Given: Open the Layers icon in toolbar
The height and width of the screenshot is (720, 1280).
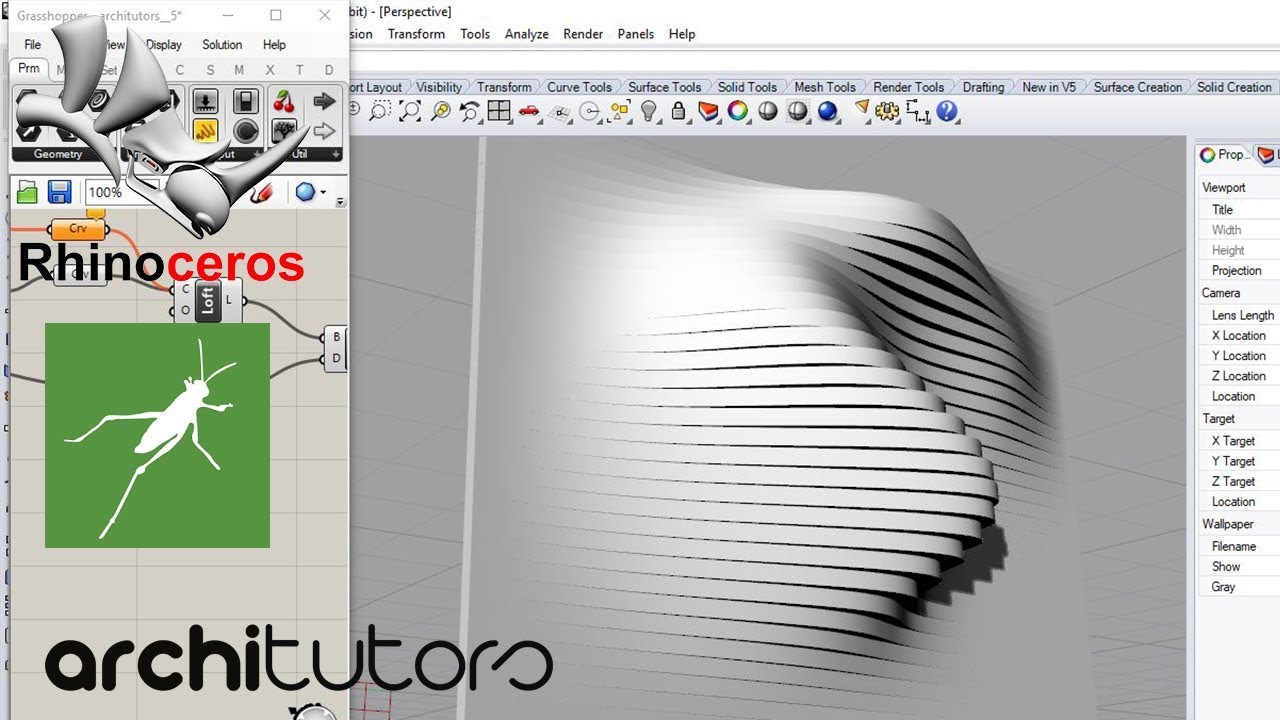Looking at the screenshot, I should (x=709, y=111).
